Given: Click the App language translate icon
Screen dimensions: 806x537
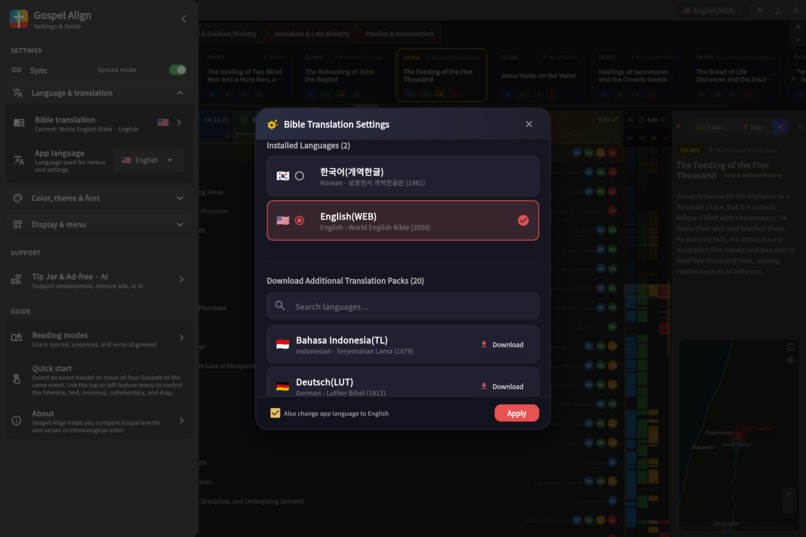Looking at the screenshot, I should (x=19, y=160).
